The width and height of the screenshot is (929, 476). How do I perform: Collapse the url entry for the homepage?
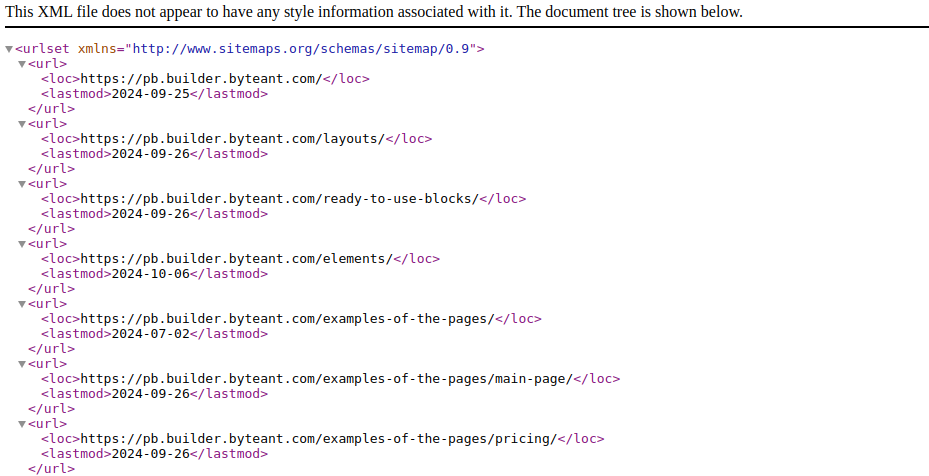pyautogui.click(x=22, y=64)
